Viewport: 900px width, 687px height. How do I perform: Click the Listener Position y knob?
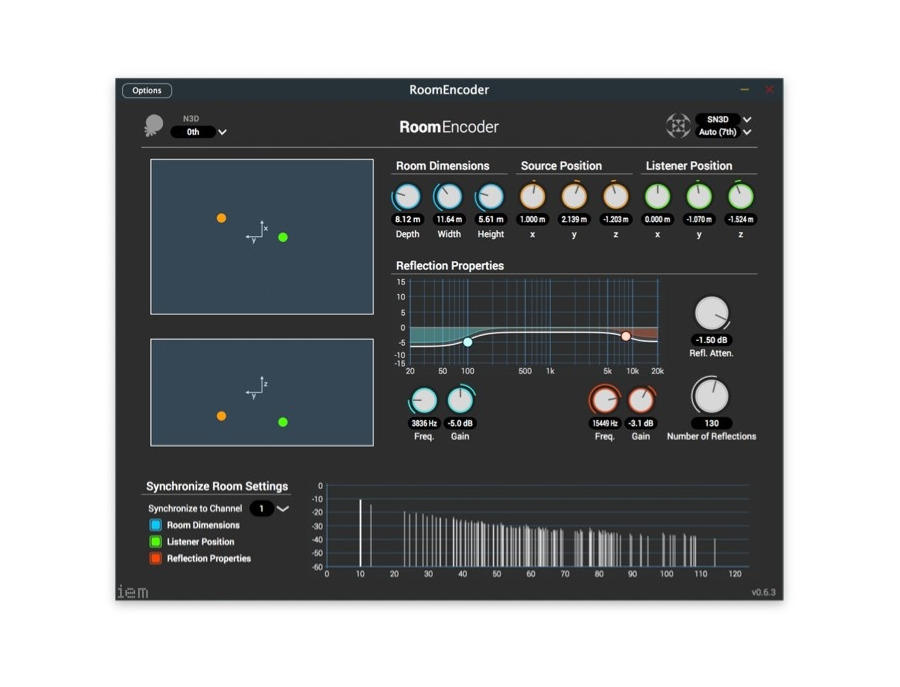(699, 197)
